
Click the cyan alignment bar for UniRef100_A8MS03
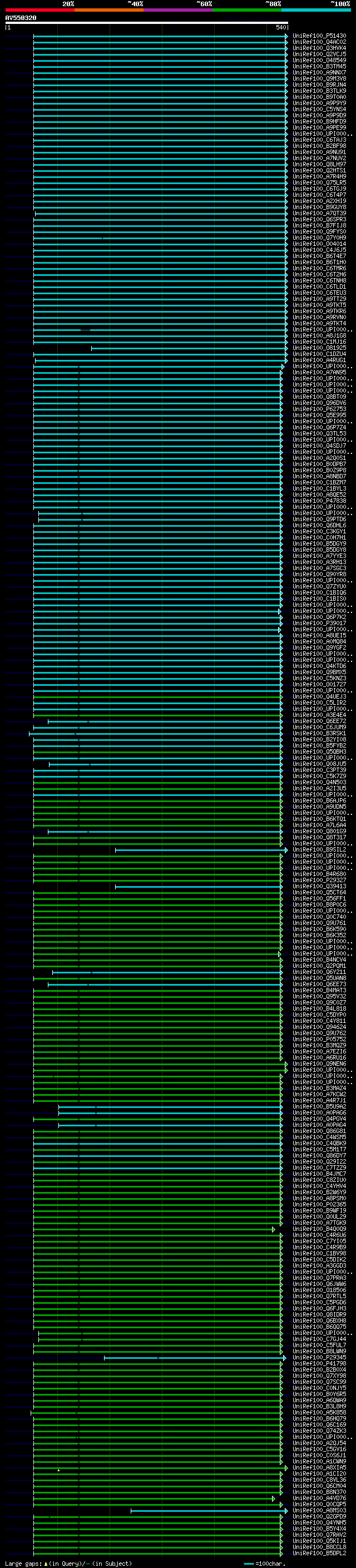(x=209, y=1511)
